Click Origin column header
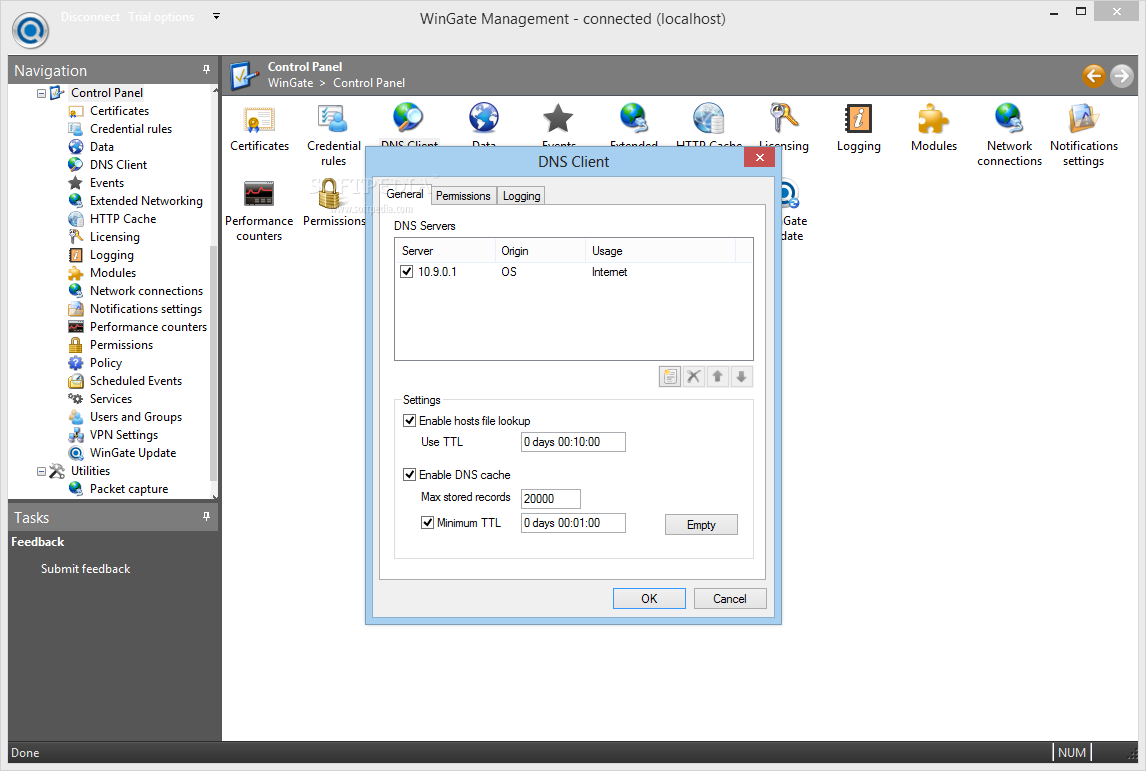1146x771 pixels. click(541, 251)
